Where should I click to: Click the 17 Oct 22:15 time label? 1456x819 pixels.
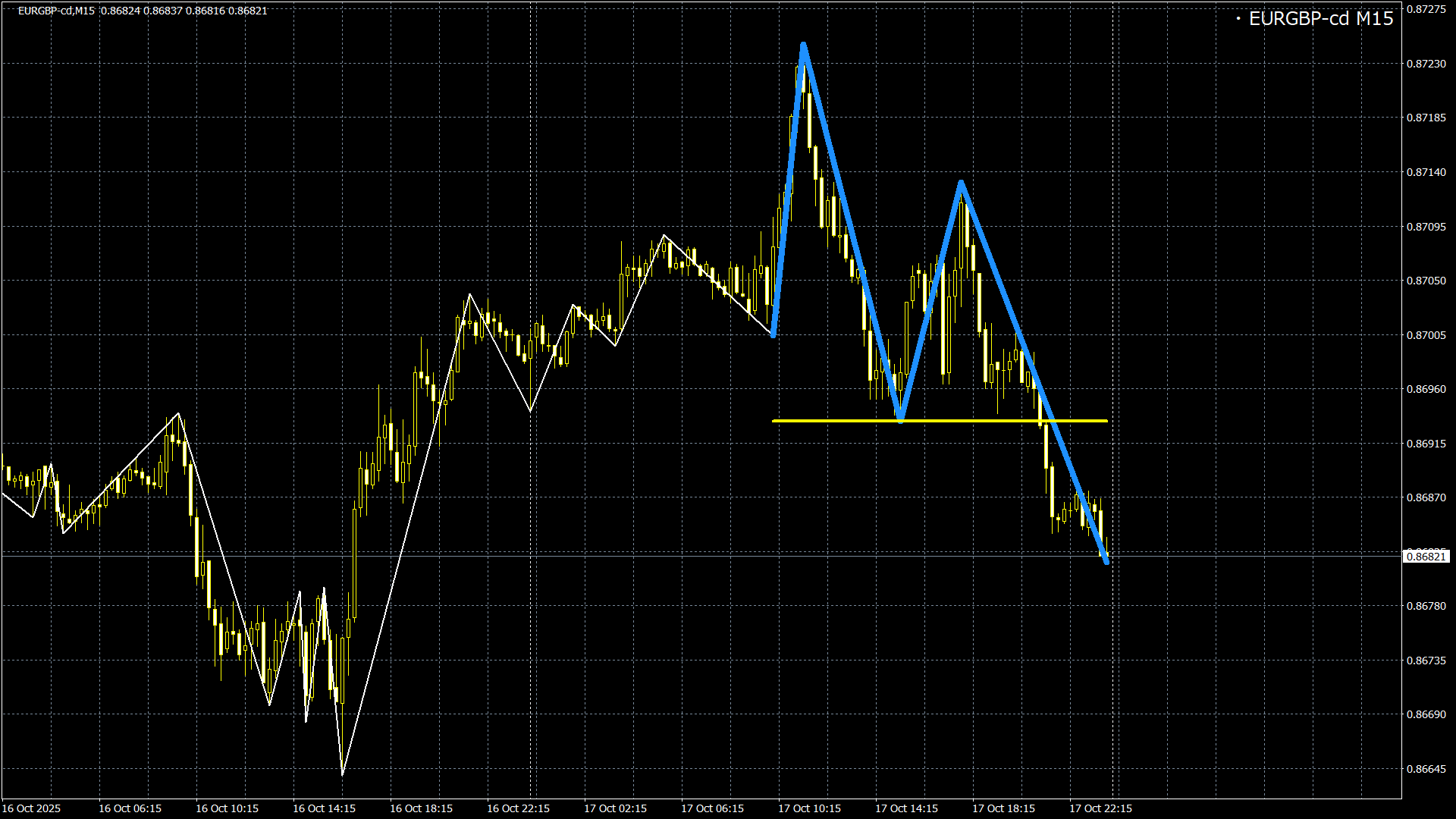tap(1100, 808)
